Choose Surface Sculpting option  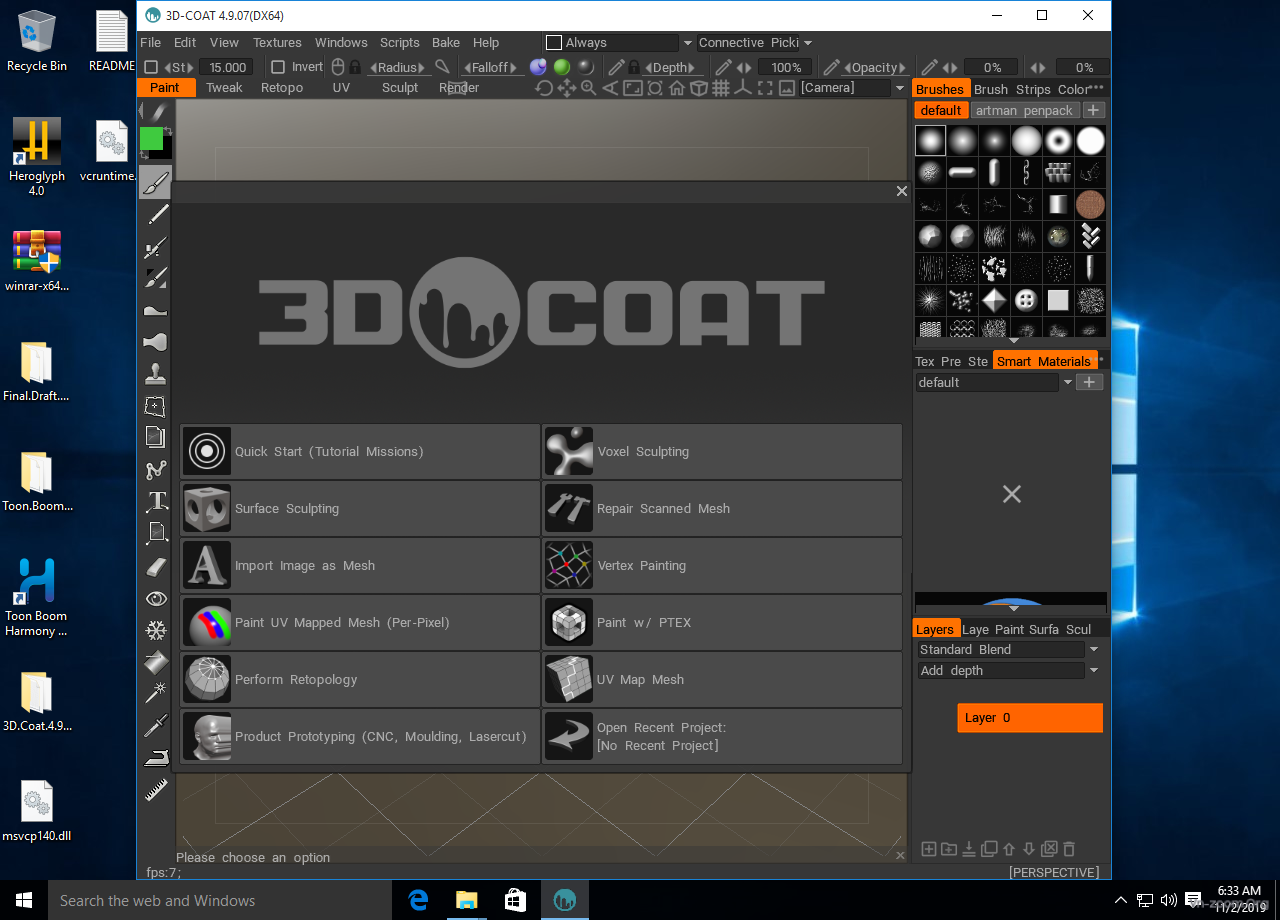tap(360, 509)
